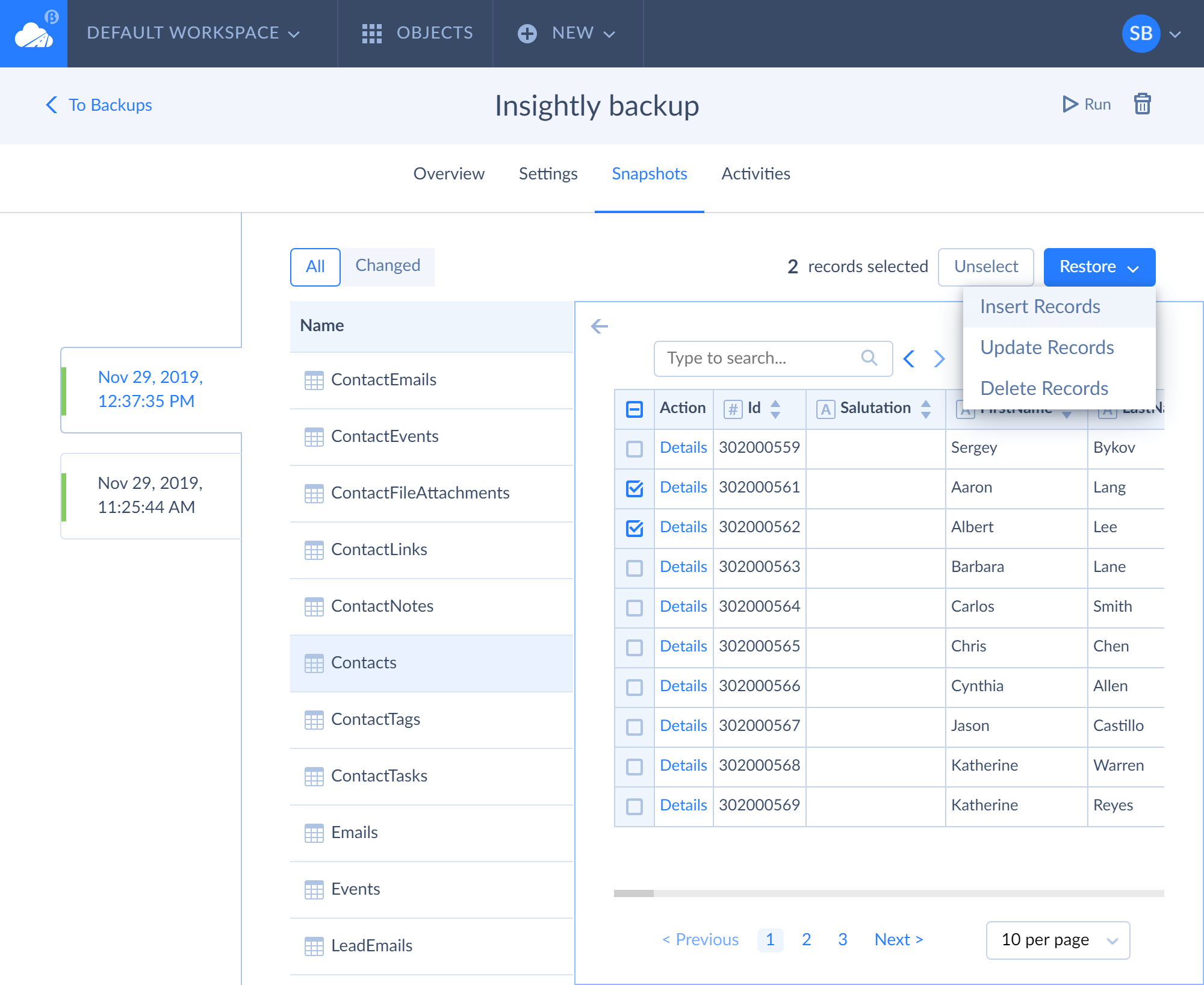The image size is (1204, 985).
Task: Click the Unselect button
Action: click(985, 267)
